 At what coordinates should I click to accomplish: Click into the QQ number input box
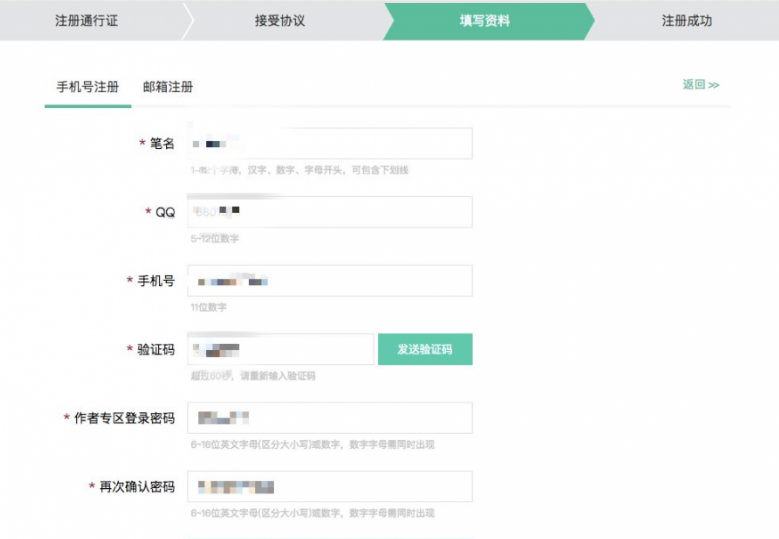click(330, 212)
